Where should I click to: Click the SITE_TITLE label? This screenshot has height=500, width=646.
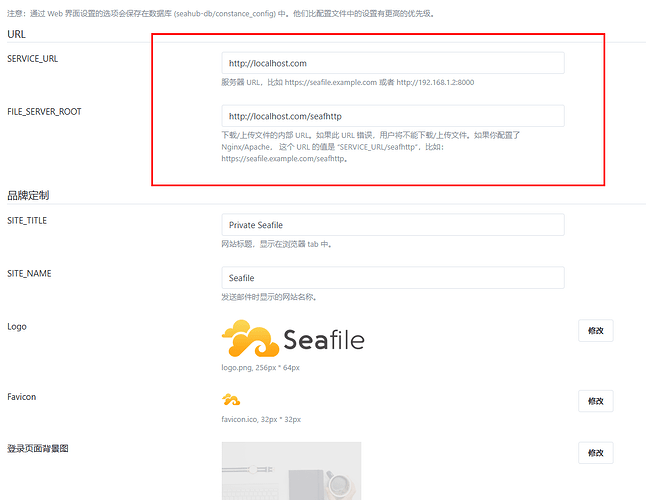27,221
